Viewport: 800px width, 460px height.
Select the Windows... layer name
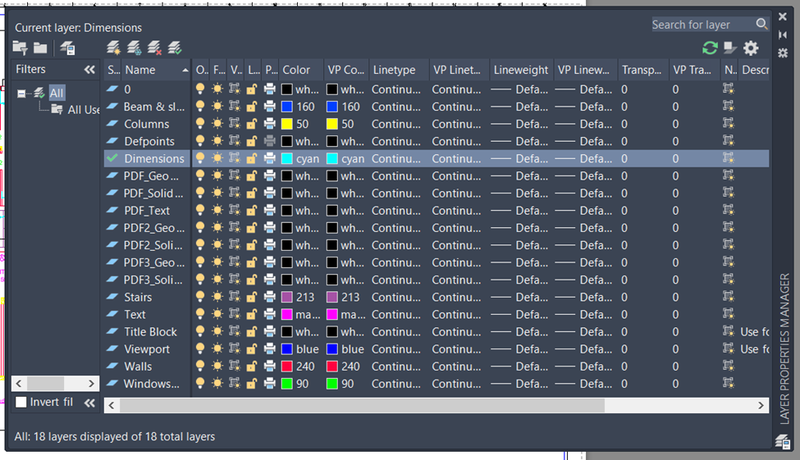point(152,384)
